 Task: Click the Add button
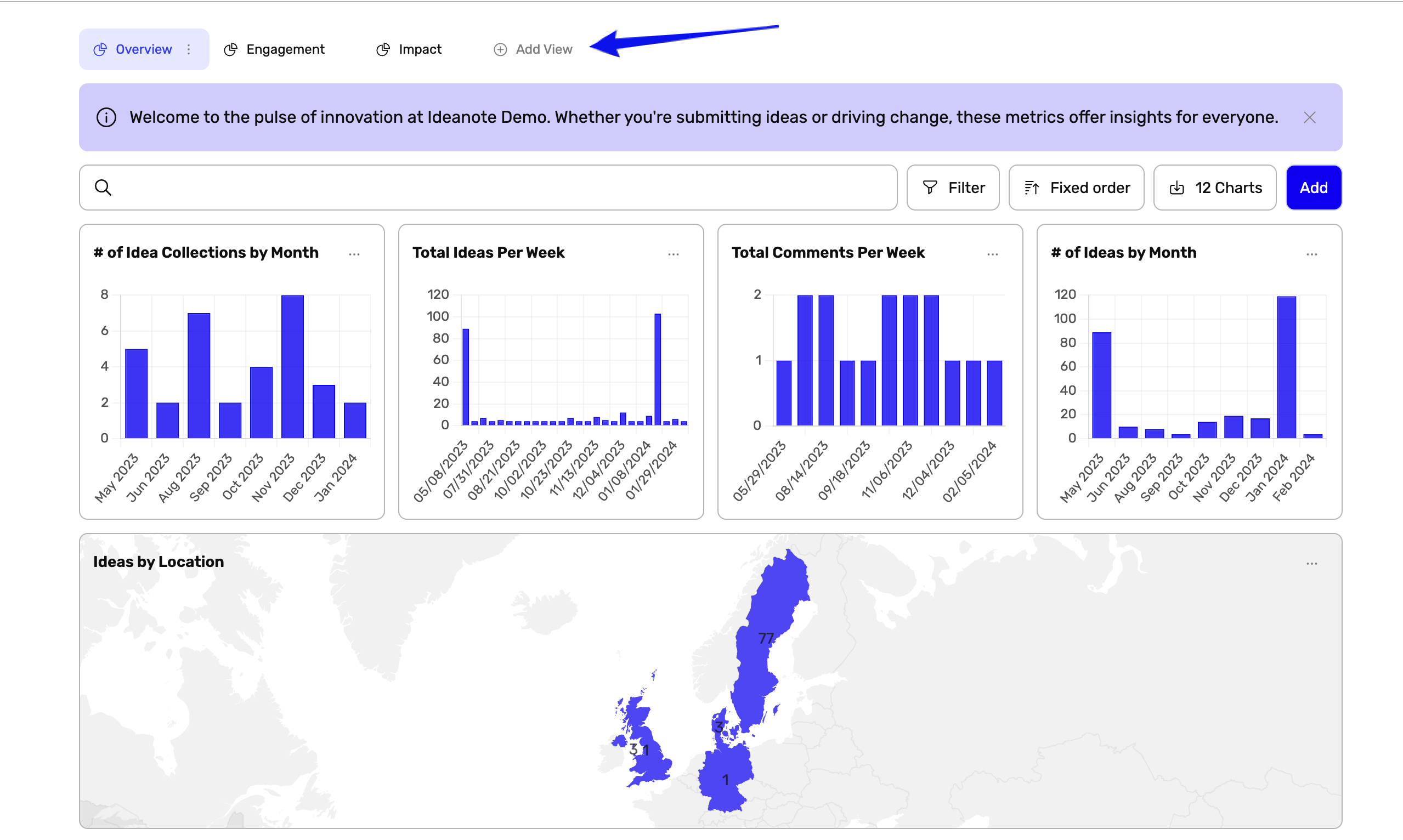coord(1314,188)
